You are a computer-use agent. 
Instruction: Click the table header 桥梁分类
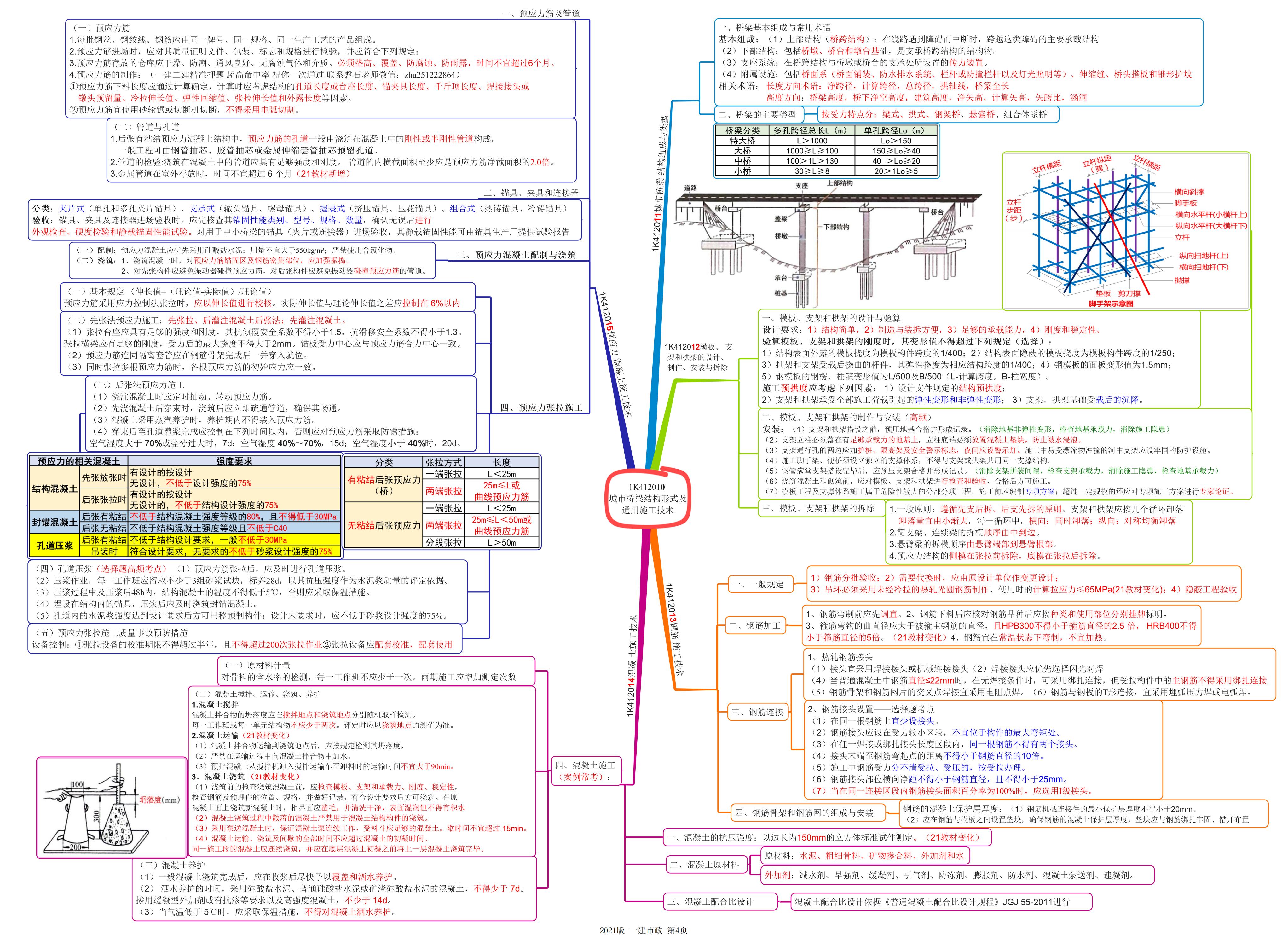742,130
